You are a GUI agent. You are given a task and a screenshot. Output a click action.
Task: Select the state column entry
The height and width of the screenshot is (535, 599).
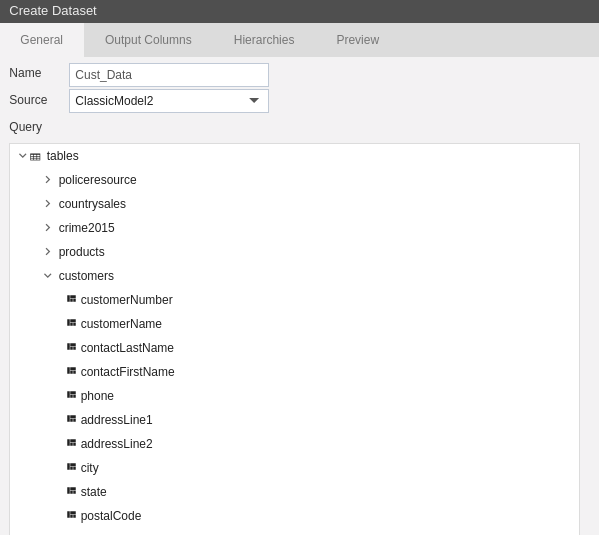[93, 491]
